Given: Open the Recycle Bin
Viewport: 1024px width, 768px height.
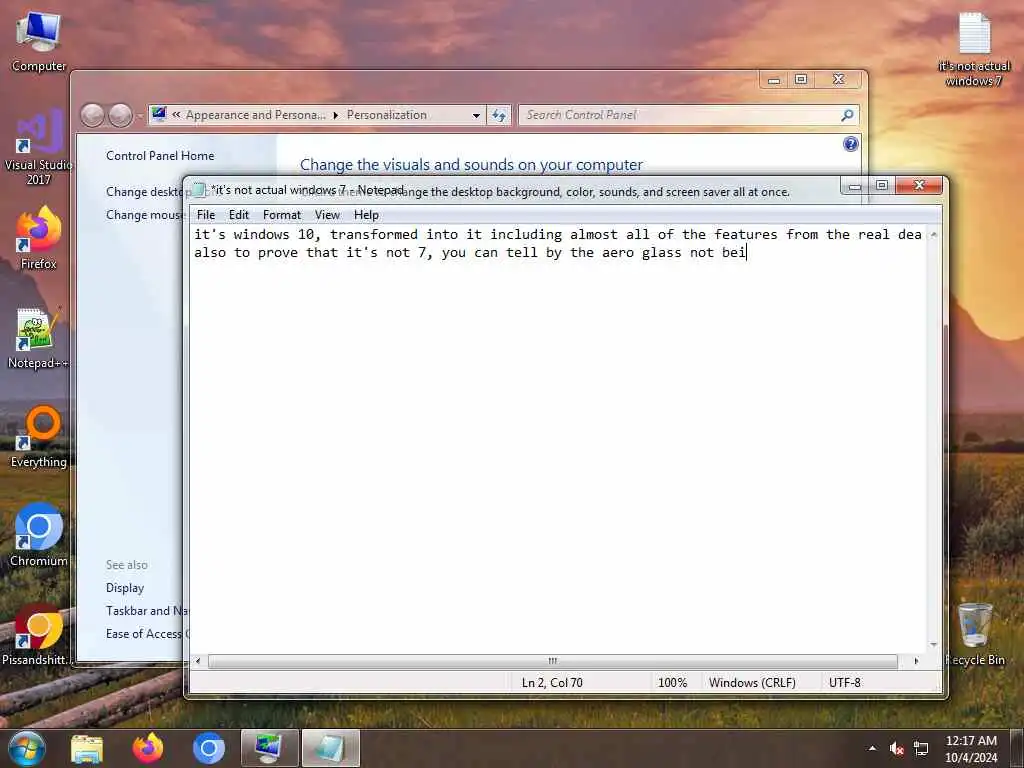Looking at the screenshot, I should pyautogui.click(x=975, y=633).
